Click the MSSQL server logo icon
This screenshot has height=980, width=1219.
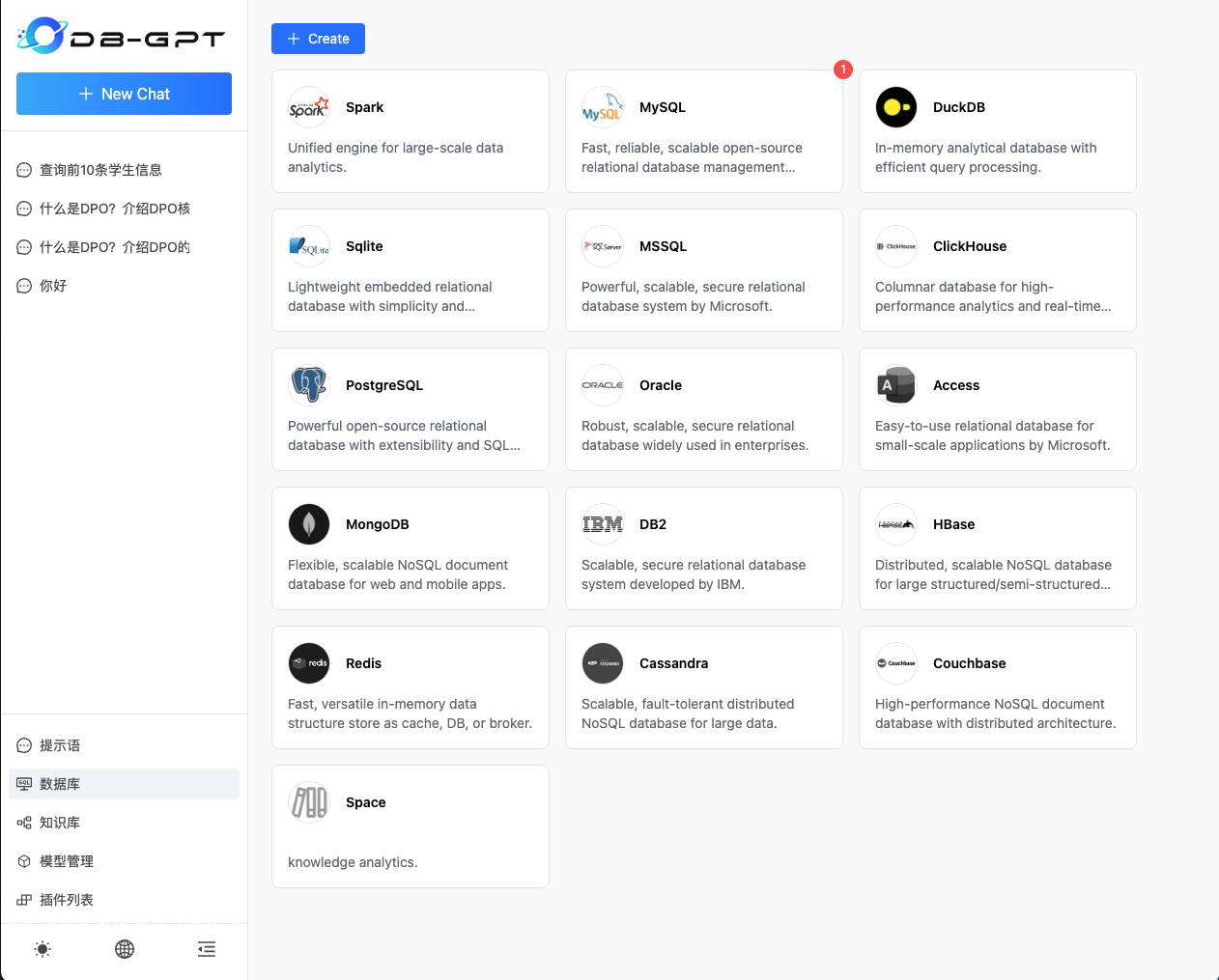pos(603,246)
